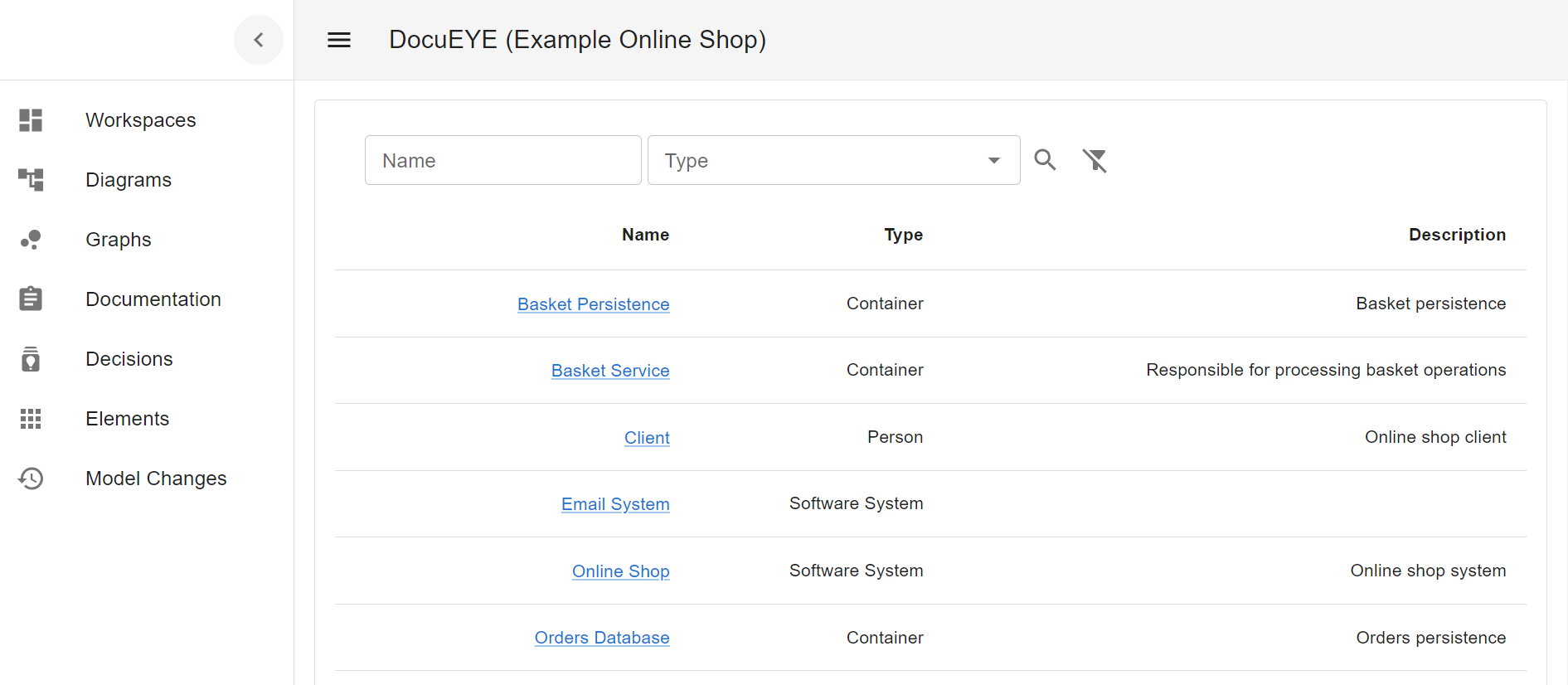Click the Documentation clipboard icon

click(x=31, y=299)
